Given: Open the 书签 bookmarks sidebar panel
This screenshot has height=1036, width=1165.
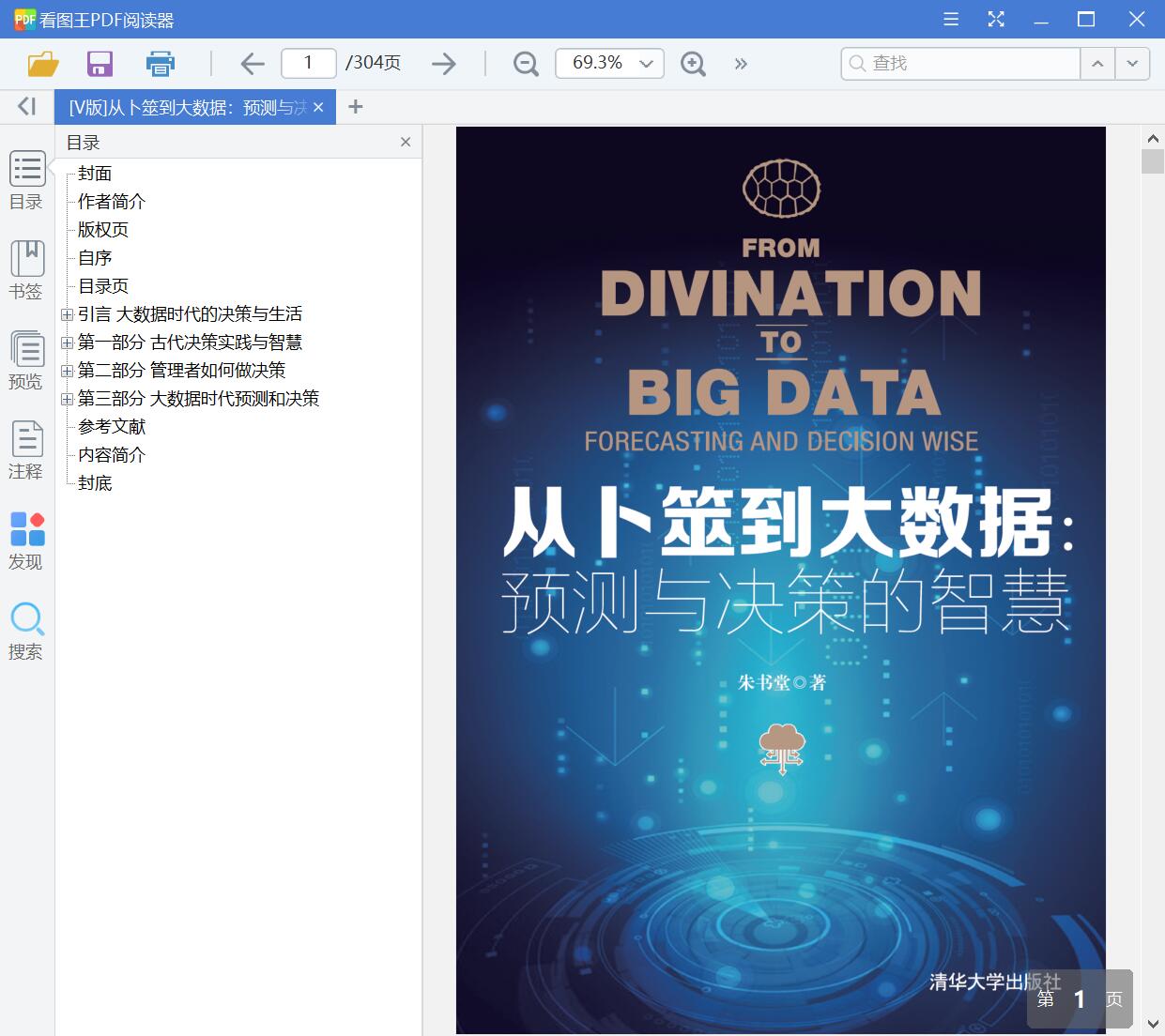Looking at the screenshot, I should 27,270.
